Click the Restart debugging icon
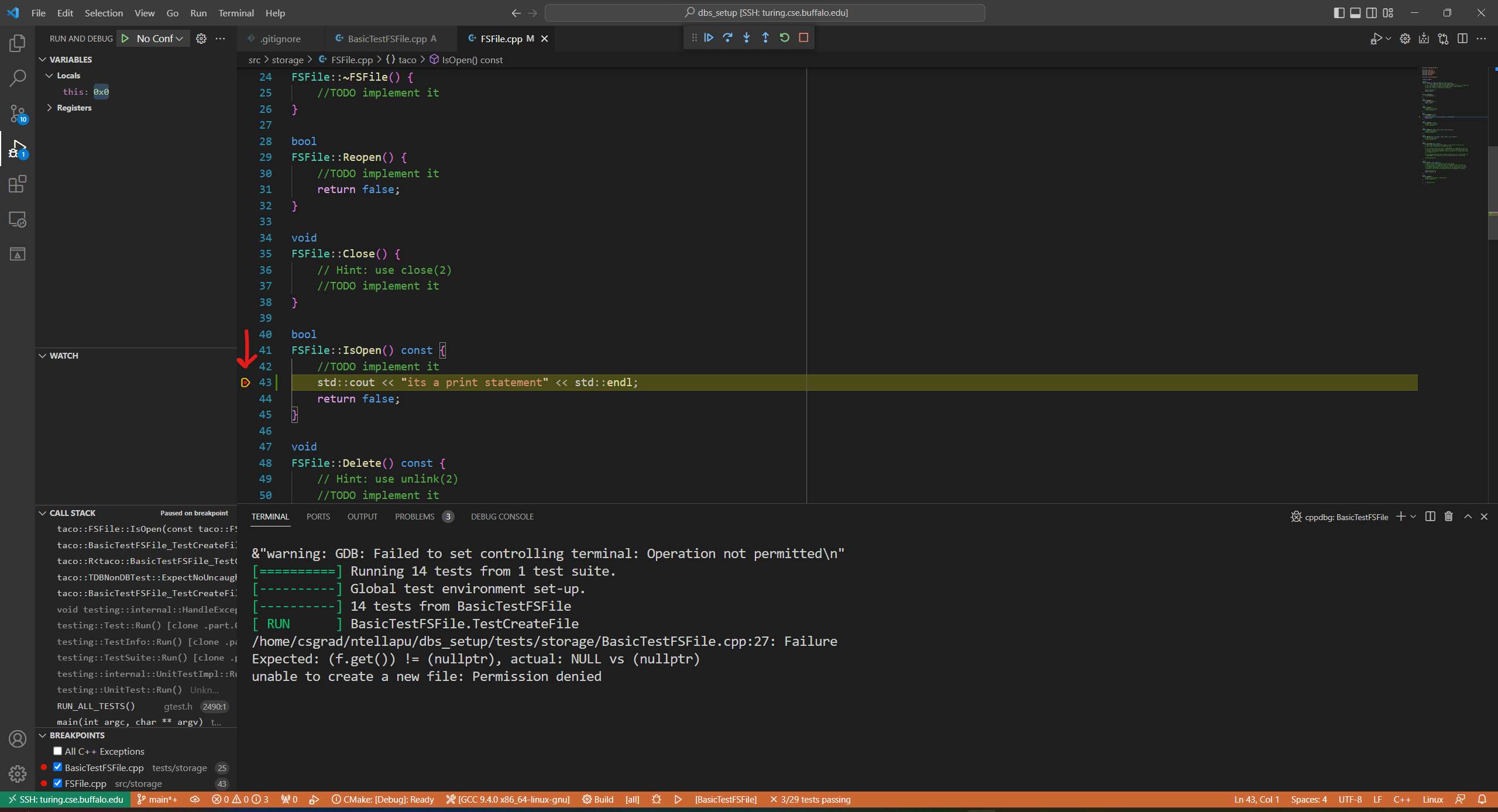 coord(784,37)
